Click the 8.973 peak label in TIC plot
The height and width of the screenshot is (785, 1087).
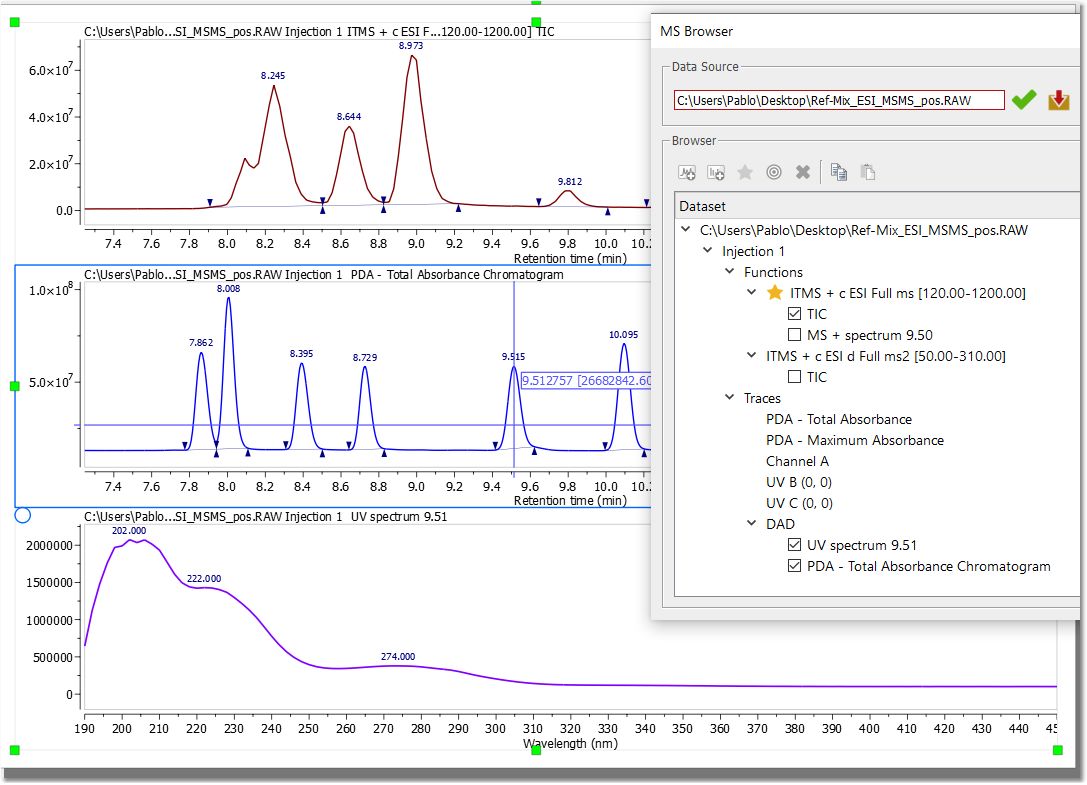pyautogui.click(x=411, y=45)
